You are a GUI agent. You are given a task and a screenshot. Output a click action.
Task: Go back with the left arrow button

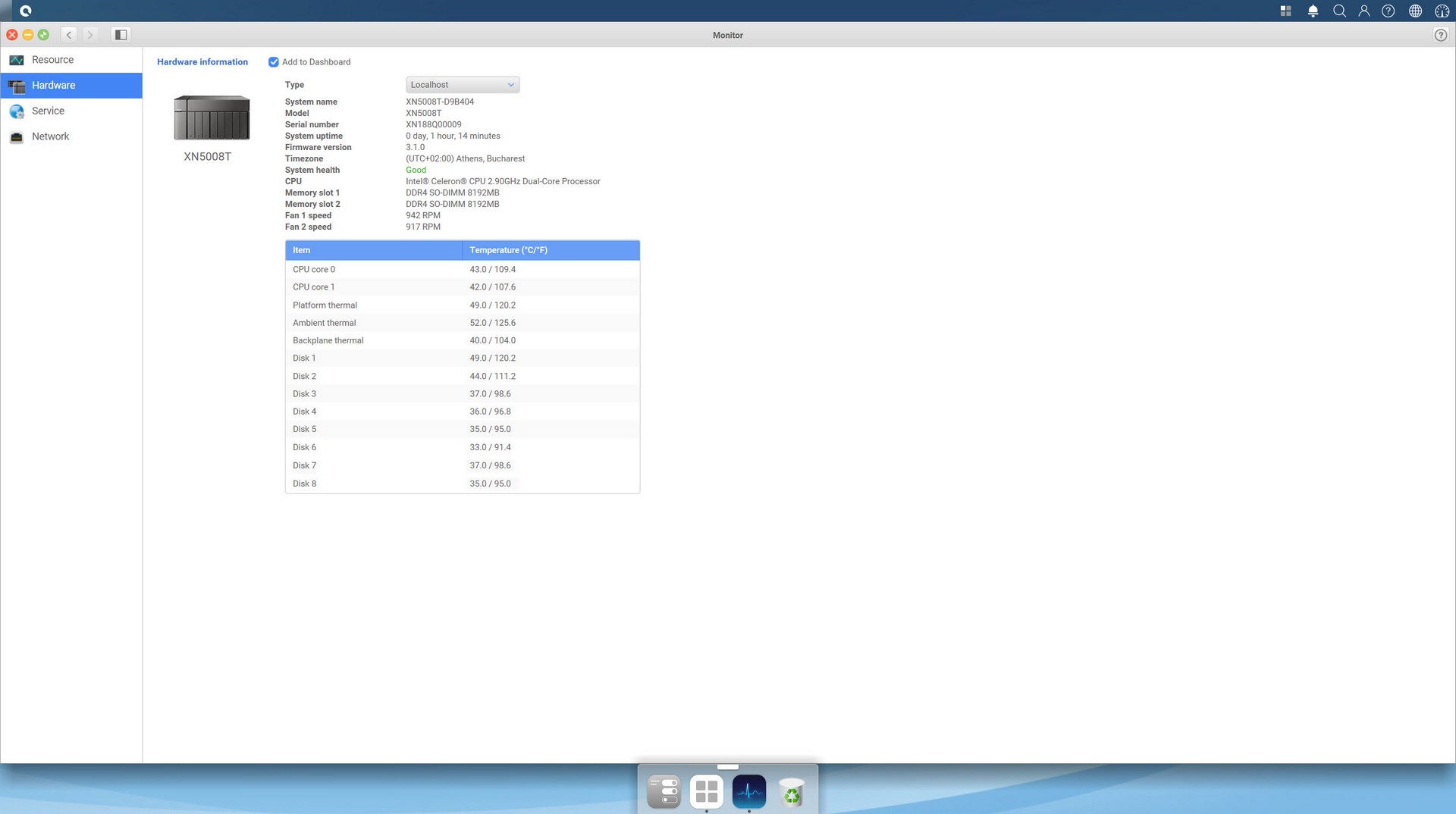point(69,35)
